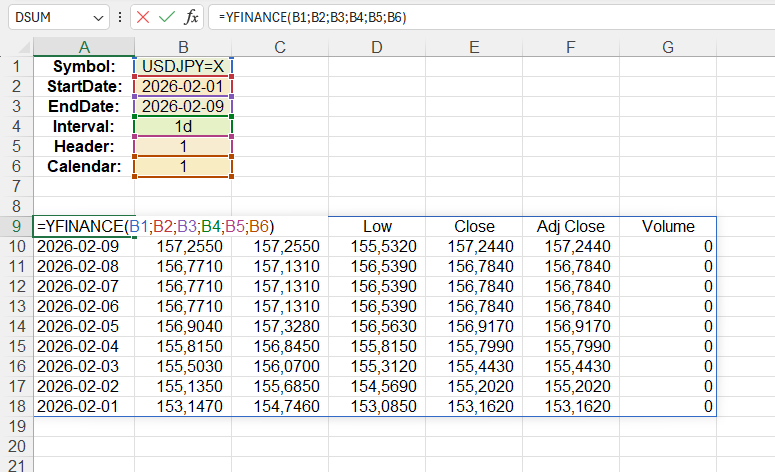Click the Calendar: label cell

(x=84, y=167)
